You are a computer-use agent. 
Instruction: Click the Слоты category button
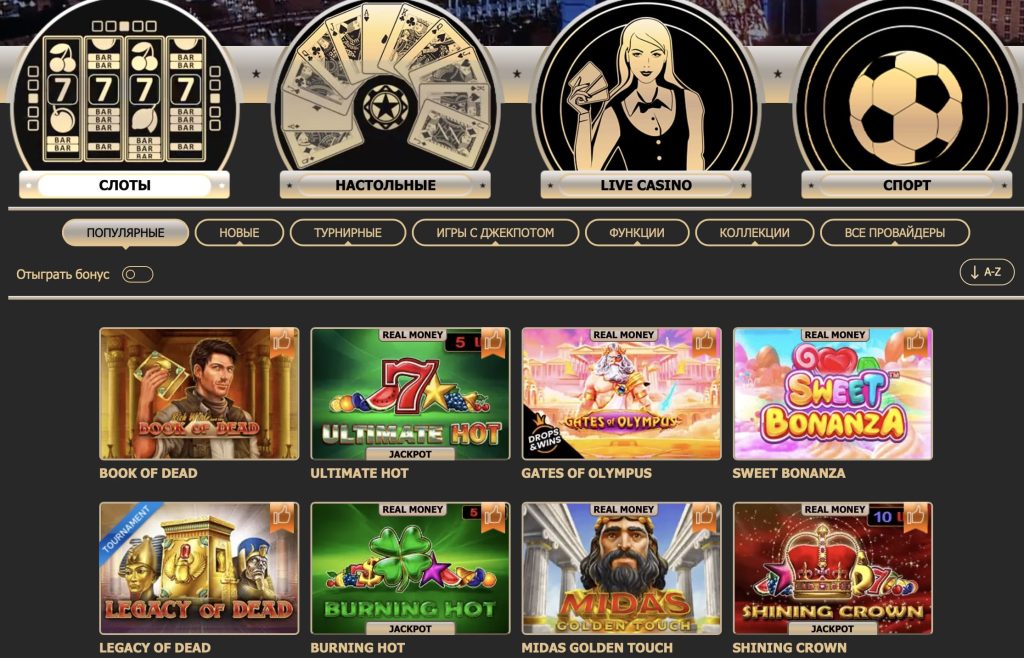tap(124, 185)
